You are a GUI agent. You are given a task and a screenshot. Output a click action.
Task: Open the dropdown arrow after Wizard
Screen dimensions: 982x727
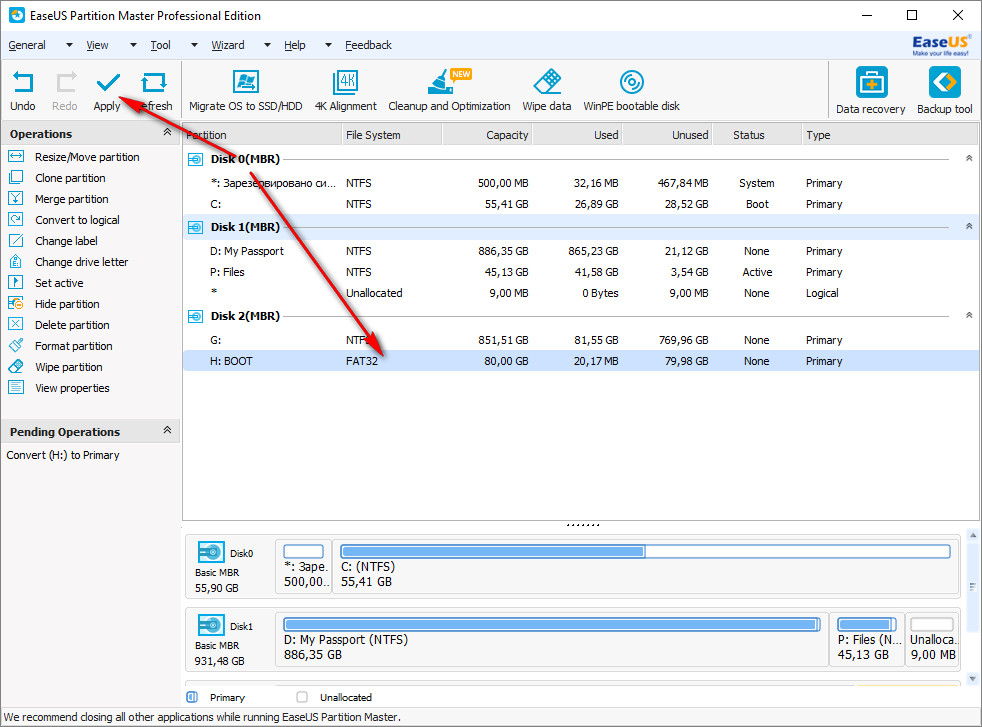pyautogui.click(x=267, y=45)
